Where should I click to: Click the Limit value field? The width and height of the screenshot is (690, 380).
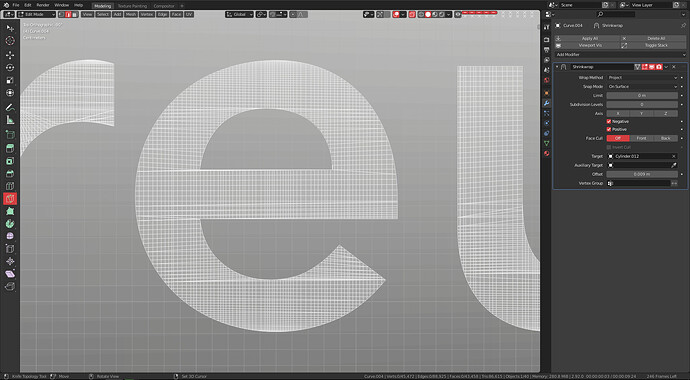click(642, 95)
